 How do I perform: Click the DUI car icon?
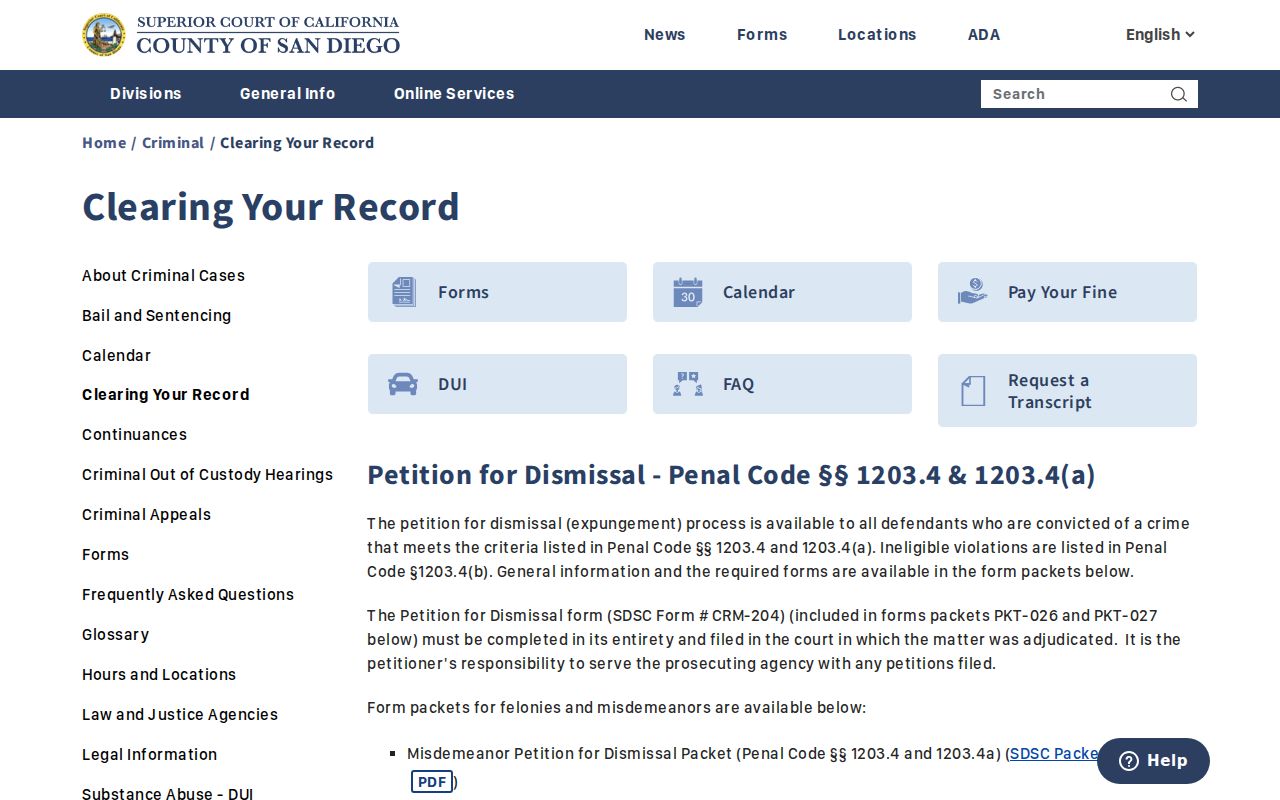click(403, 384)
